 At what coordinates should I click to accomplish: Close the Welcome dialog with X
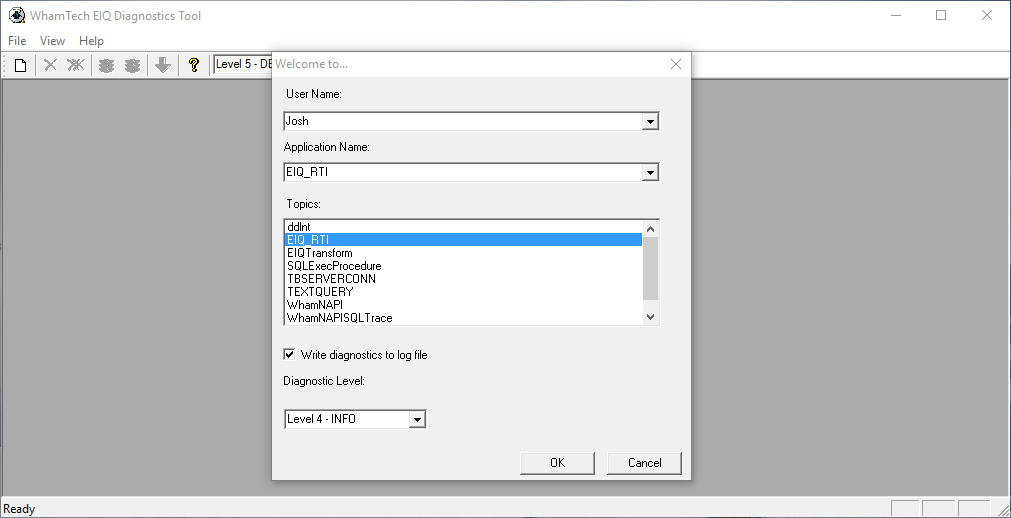[x=676, y=64]
